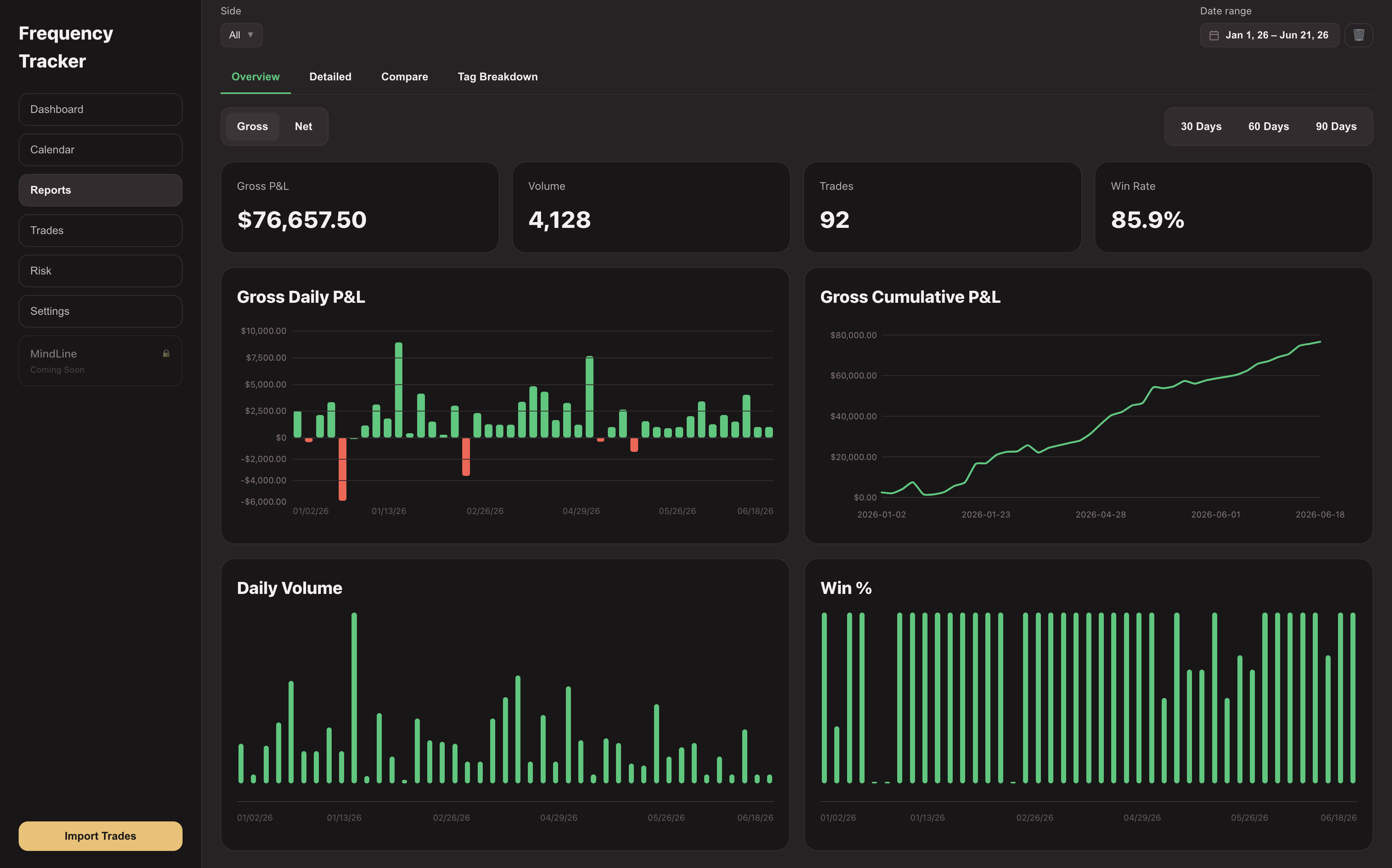Select the 60 Days range
This screenshot has height=868, width=1392.
coord(1268,126)
